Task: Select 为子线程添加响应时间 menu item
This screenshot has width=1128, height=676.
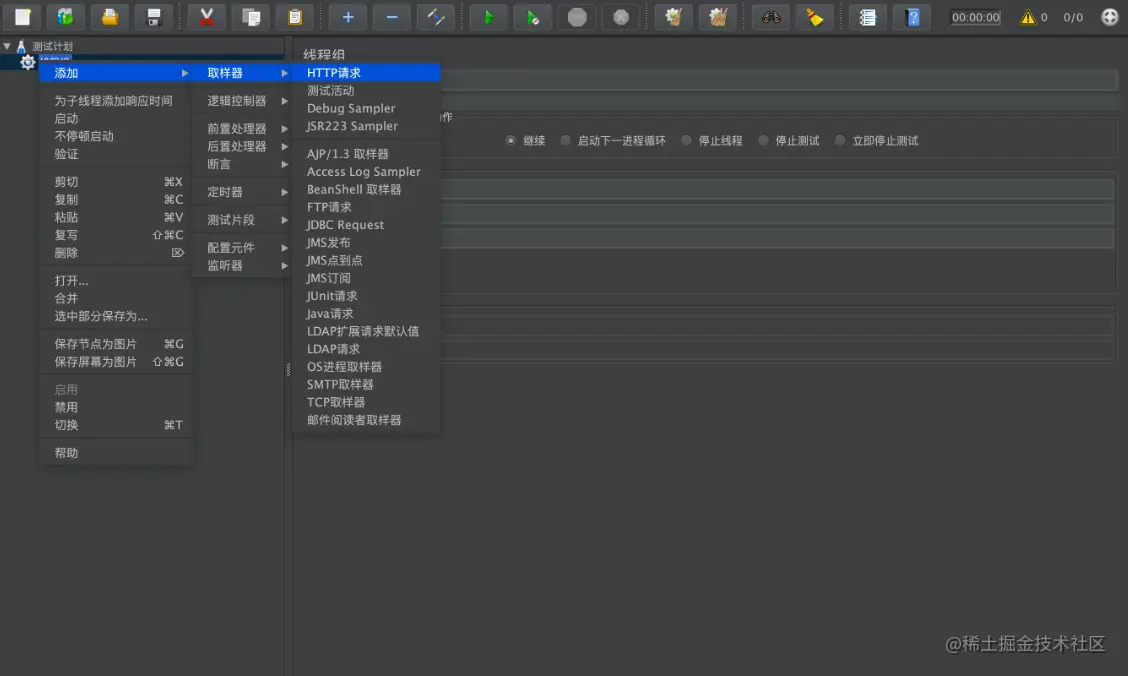Action: pyautogui.click(x=116, y=101)
